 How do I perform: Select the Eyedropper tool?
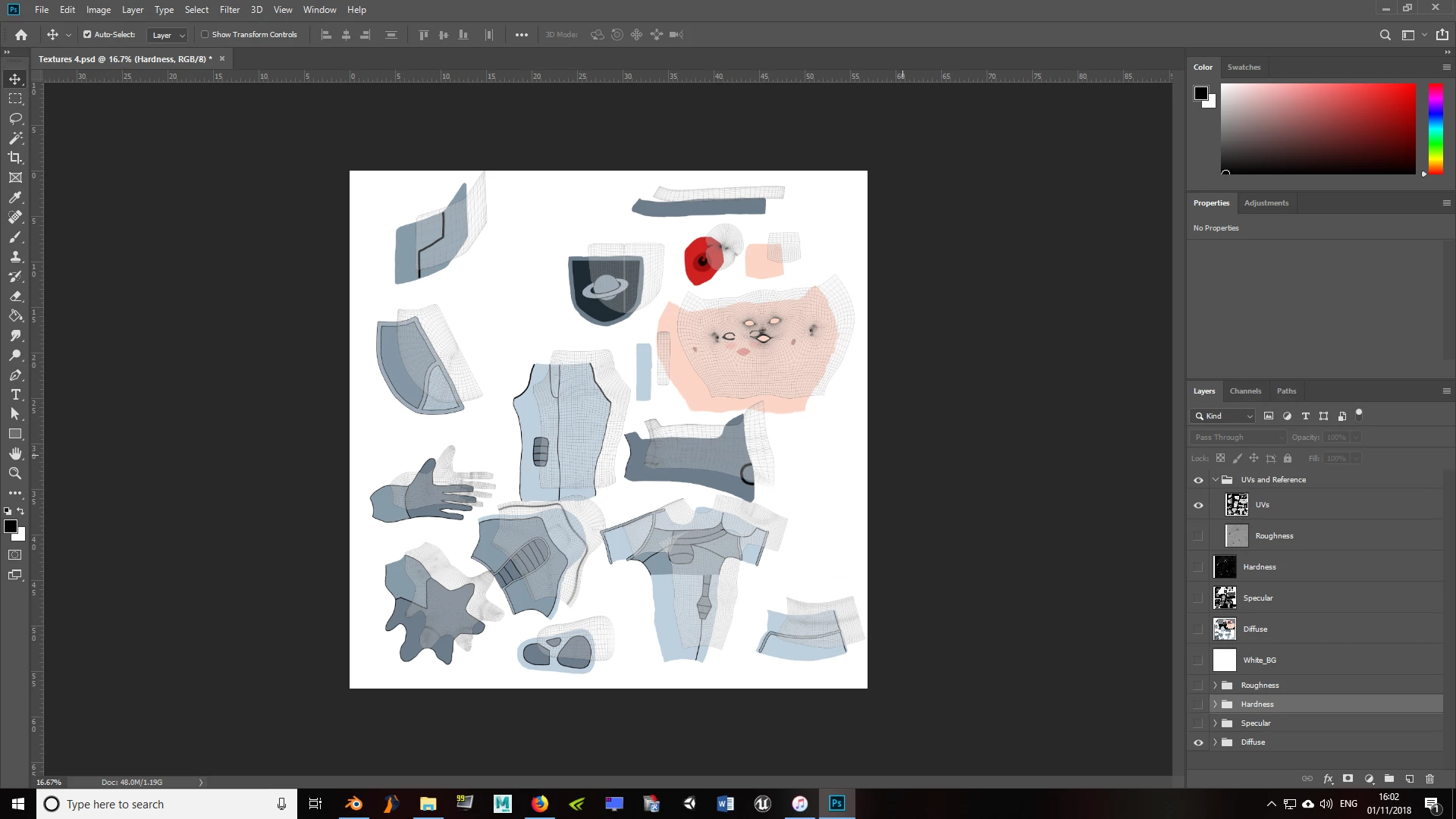[x=15, y=197]
